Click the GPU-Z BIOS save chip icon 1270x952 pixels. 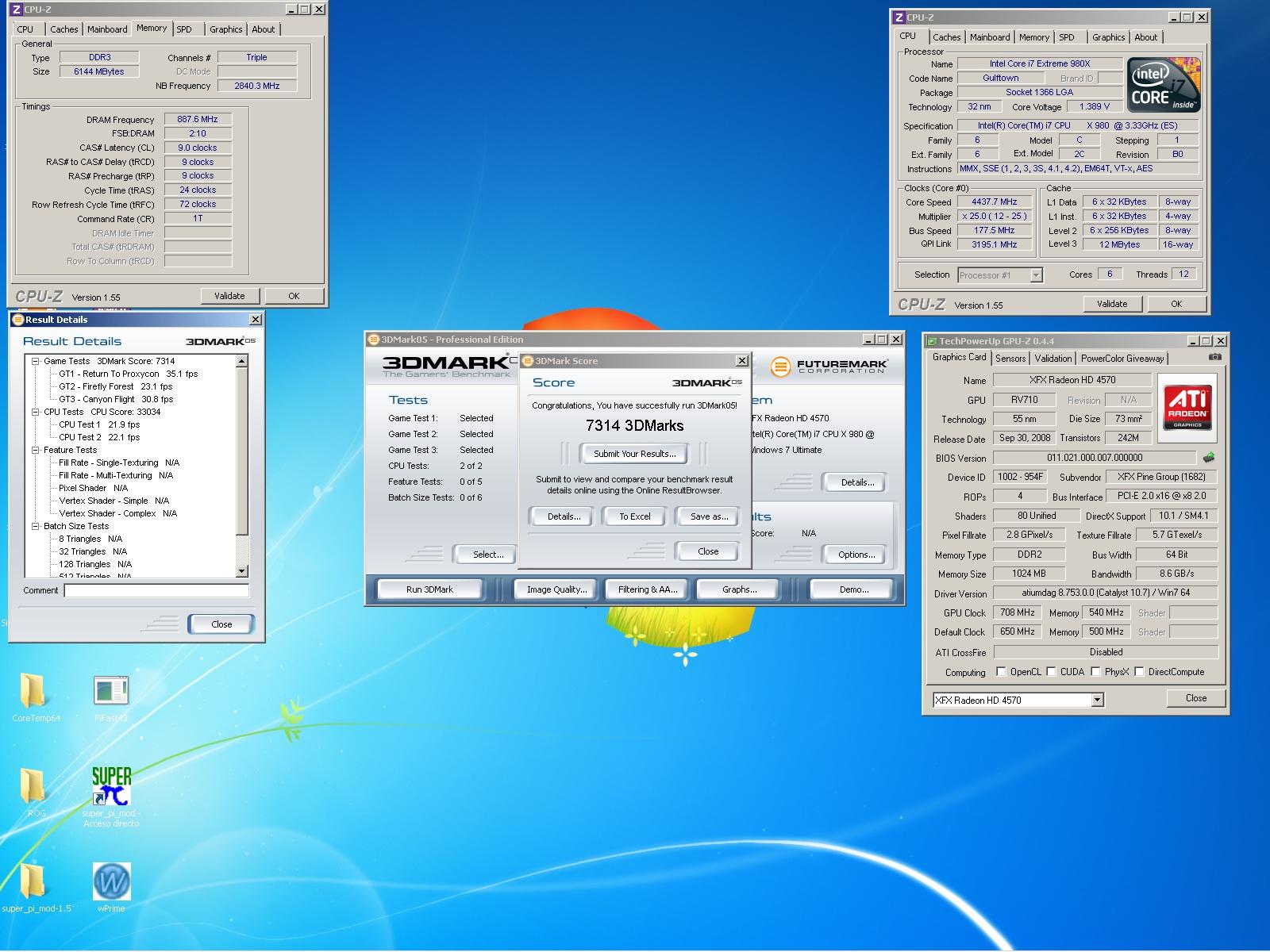1209,458
